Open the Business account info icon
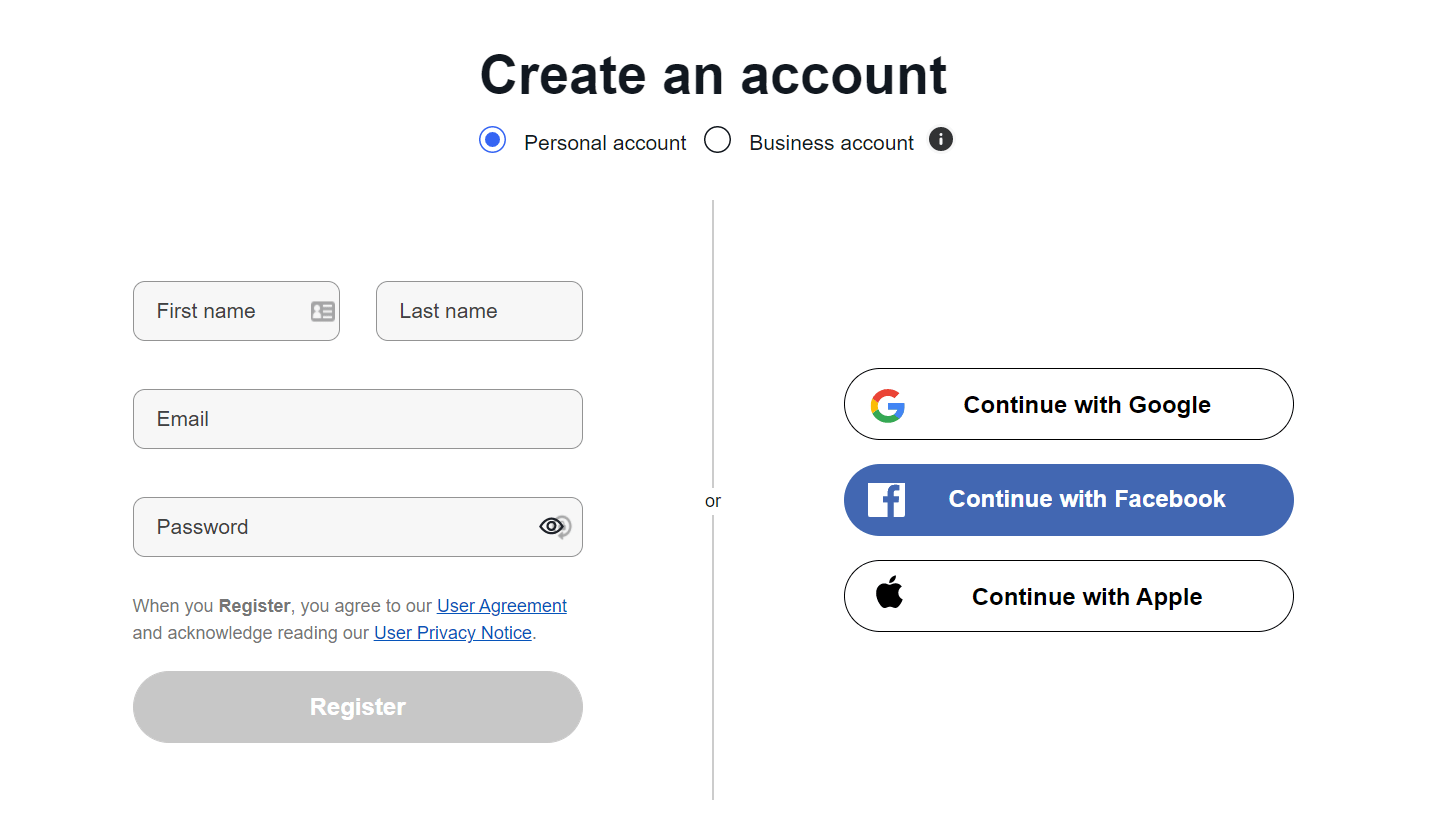 click(940, 139)
